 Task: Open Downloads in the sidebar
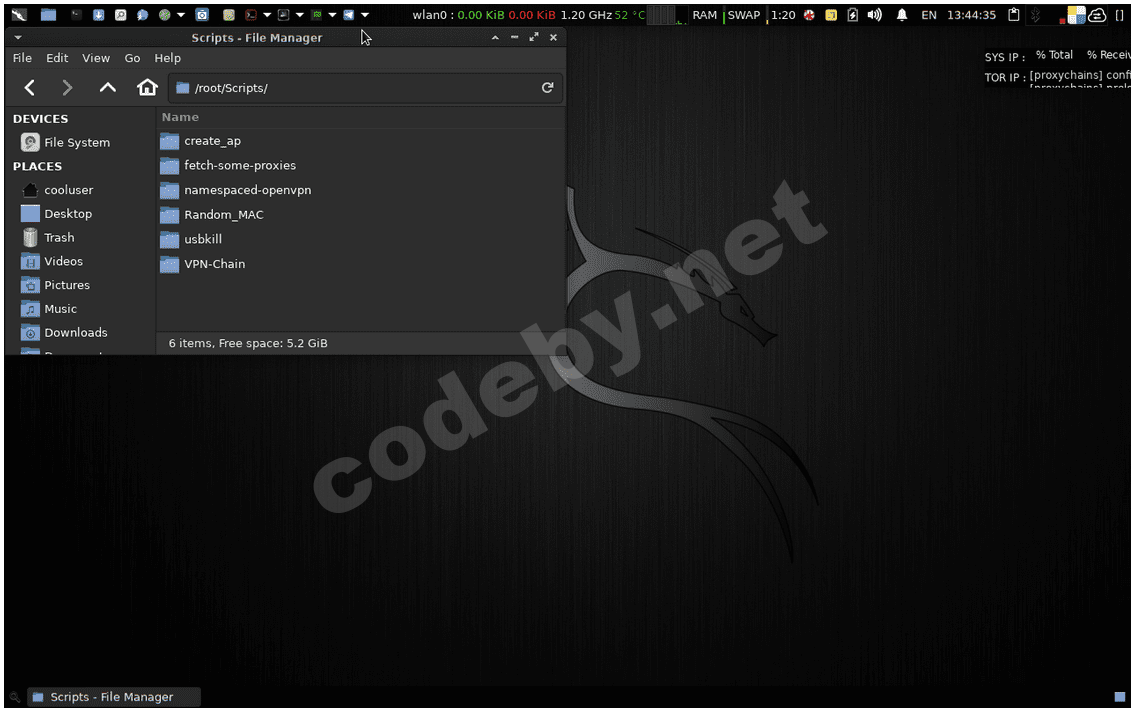[x=64, y=333]
